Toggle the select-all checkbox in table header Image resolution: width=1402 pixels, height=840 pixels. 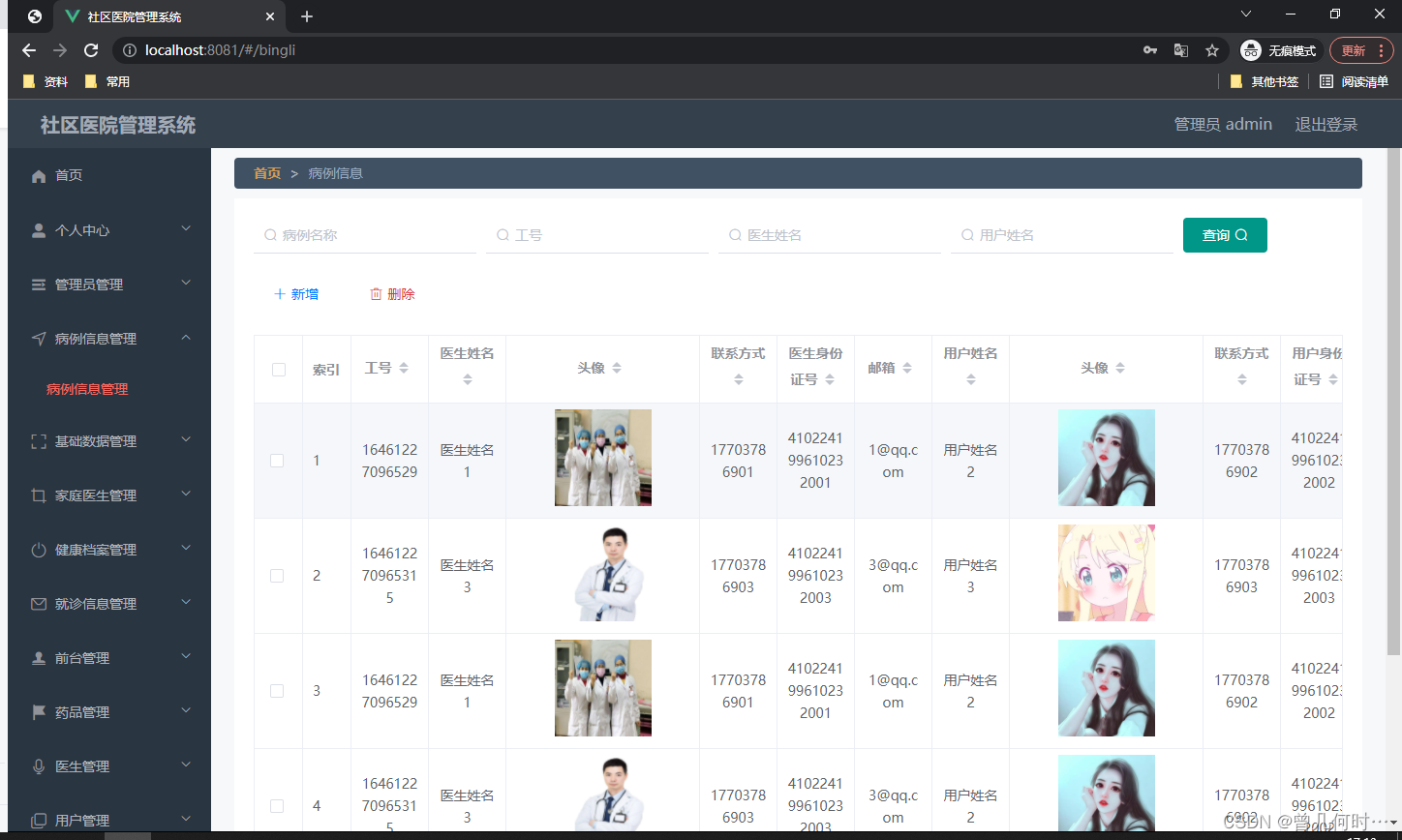coord(277,369)
